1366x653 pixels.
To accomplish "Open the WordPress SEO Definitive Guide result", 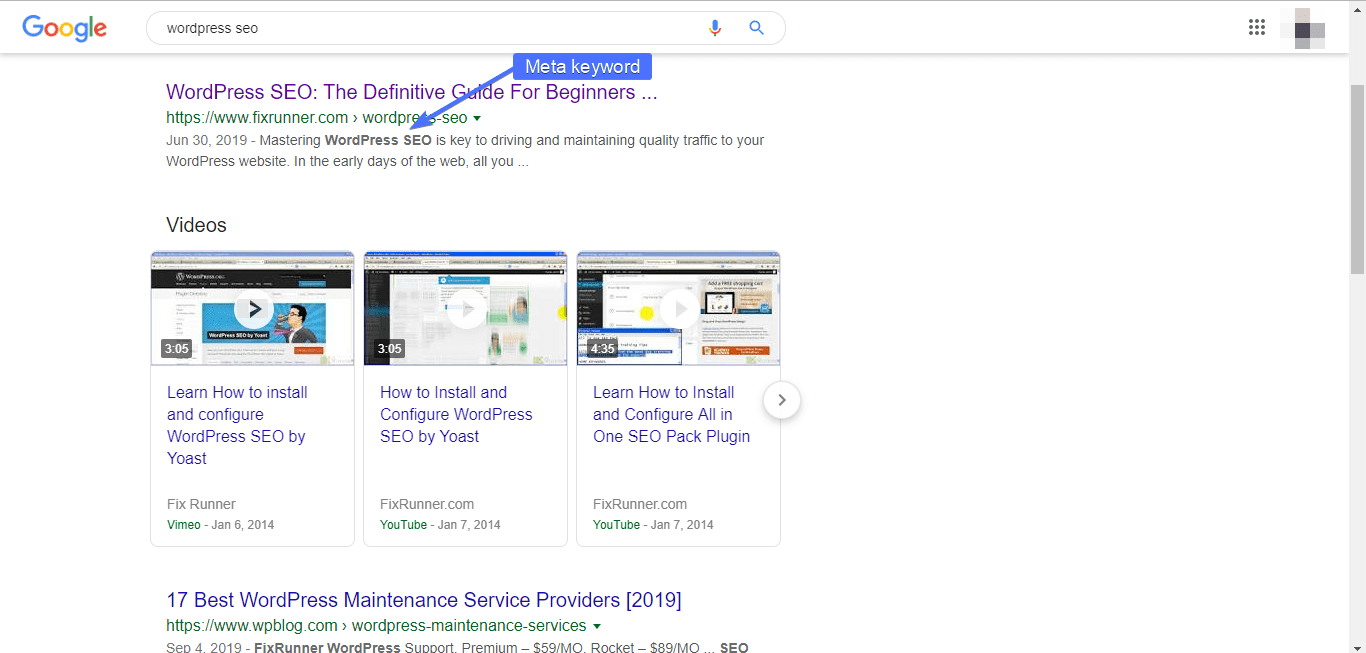I will coord(412,92).
